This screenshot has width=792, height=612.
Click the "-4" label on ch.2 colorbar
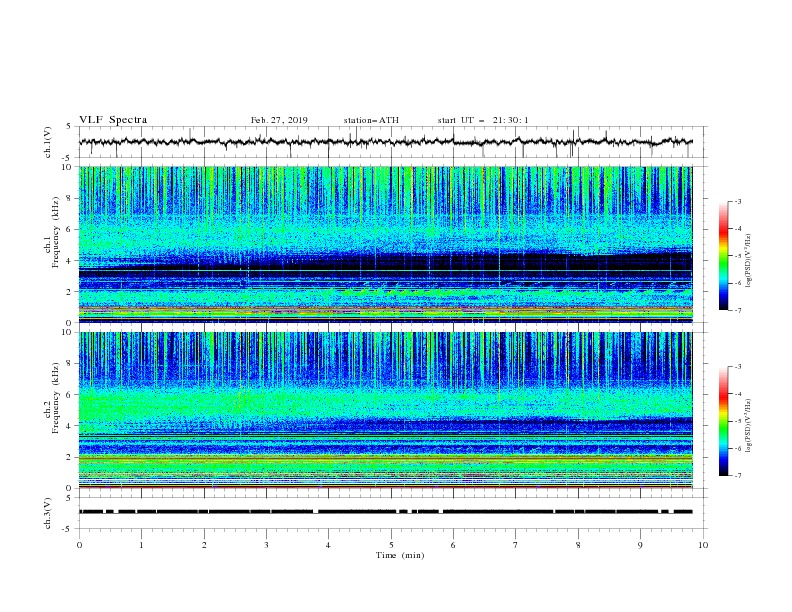point(737,394)
